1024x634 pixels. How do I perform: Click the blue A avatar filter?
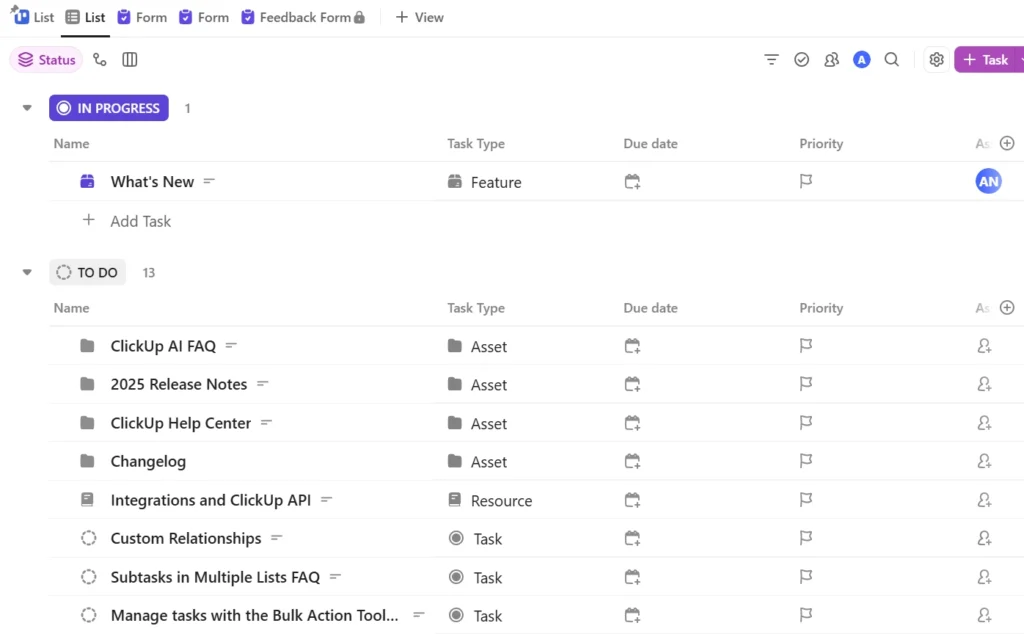coord(861,59)
